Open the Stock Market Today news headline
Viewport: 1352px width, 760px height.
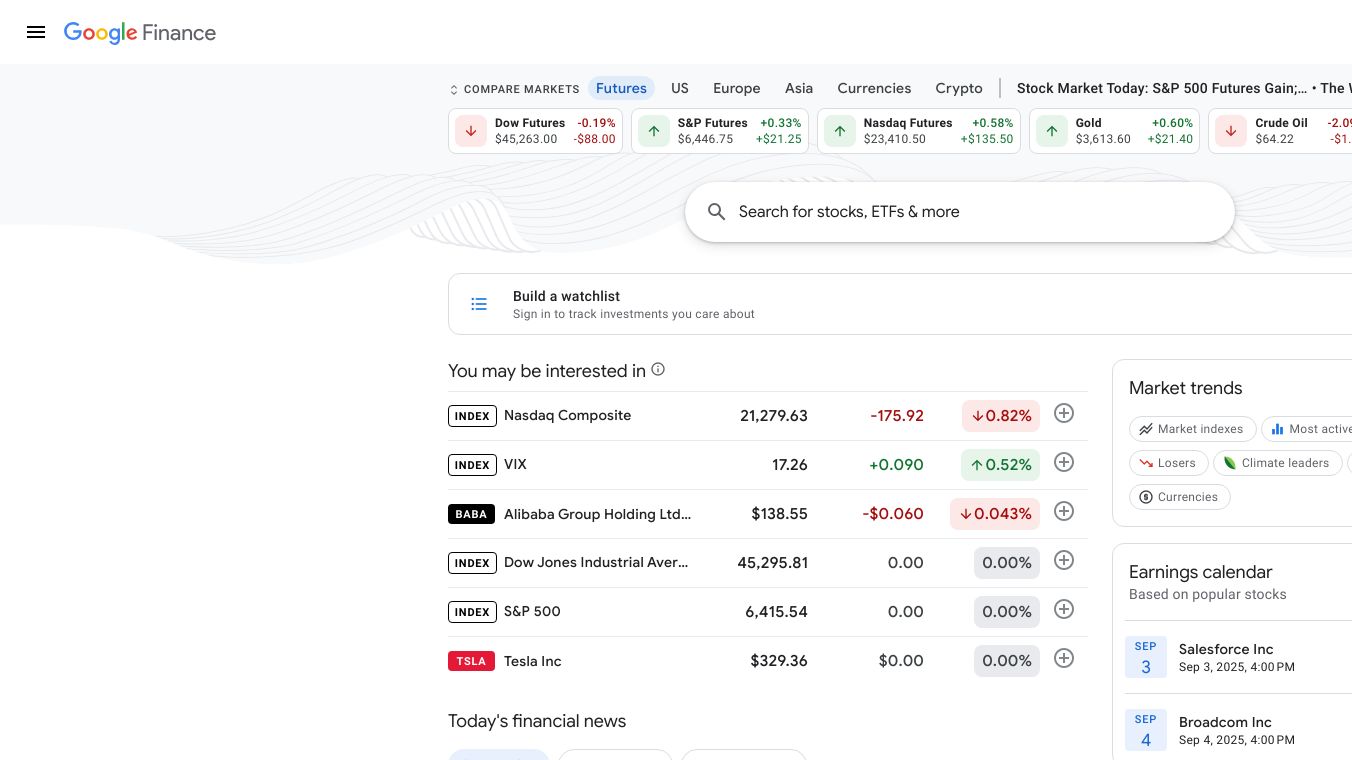pyautogui.click(x=1161, y=88)
